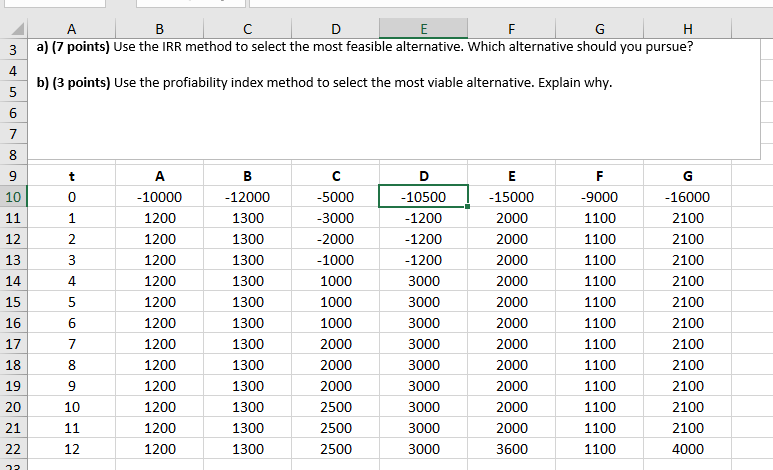
Task: Click cell containing -2000 in row 12
Action: point(336,239)
